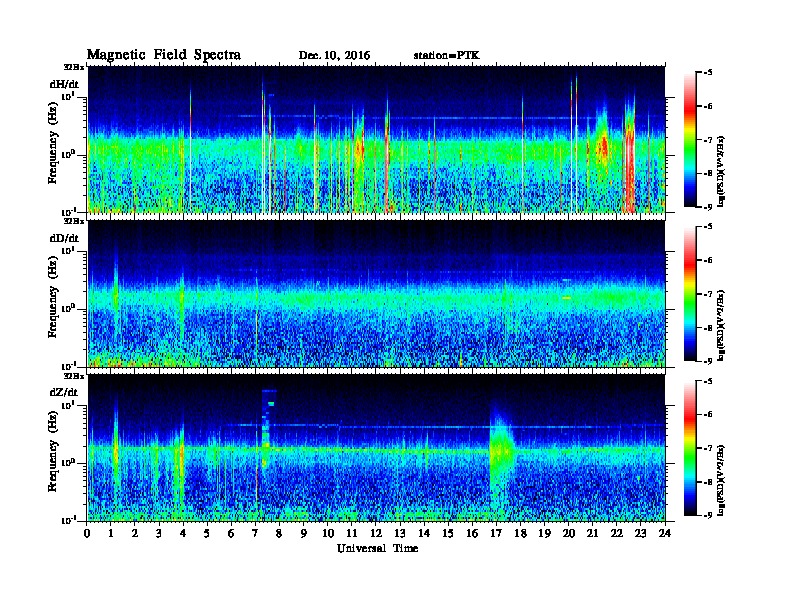The height and width of the screenshot is (612, 792).
Task: Click hour "2" on Universal Time axis
Action: [x=135, y=533]
